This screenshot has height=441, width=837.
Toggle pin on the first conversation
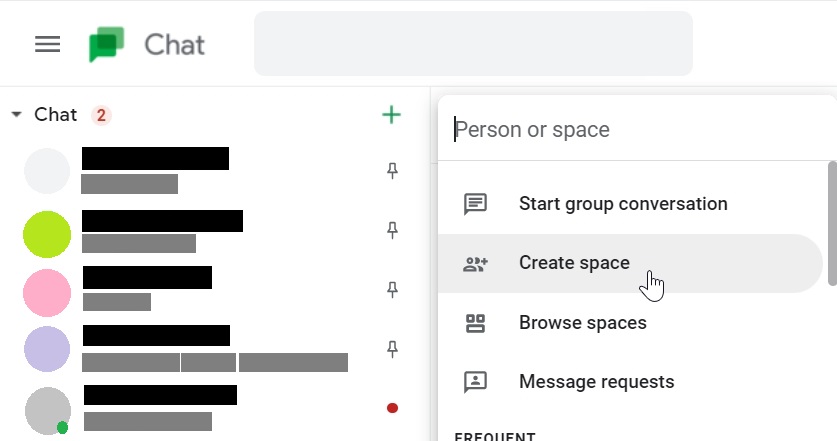[x=392, y=171]
